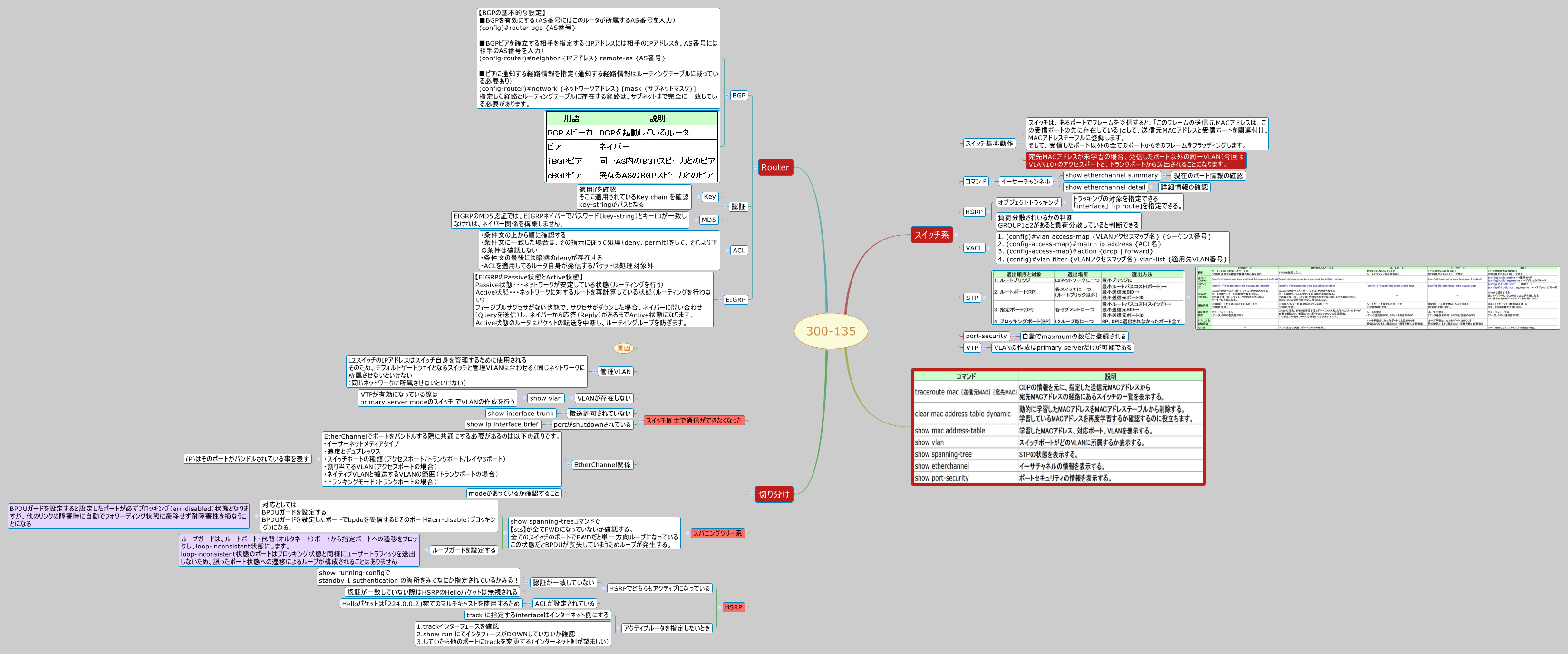Select the STP node
Viewport: 1568px width, 654px height.
[x=973, y=298]
